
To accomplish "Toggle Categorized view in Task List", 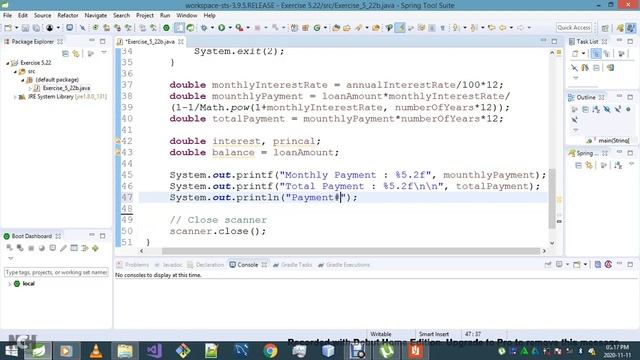I will tap(596, 53).
